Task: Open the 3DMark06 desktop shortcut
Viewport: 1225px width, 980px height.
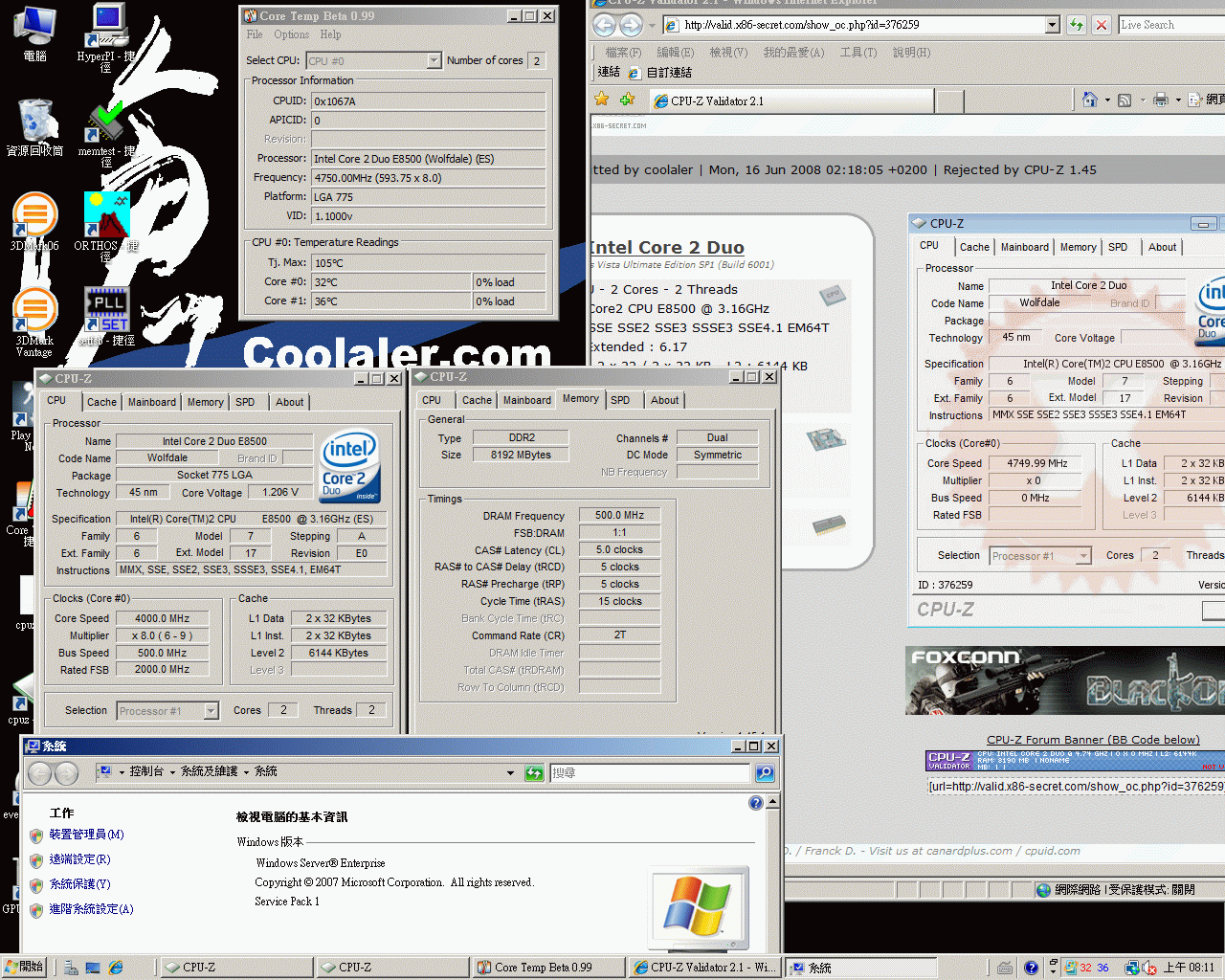Action: (34, 222)
